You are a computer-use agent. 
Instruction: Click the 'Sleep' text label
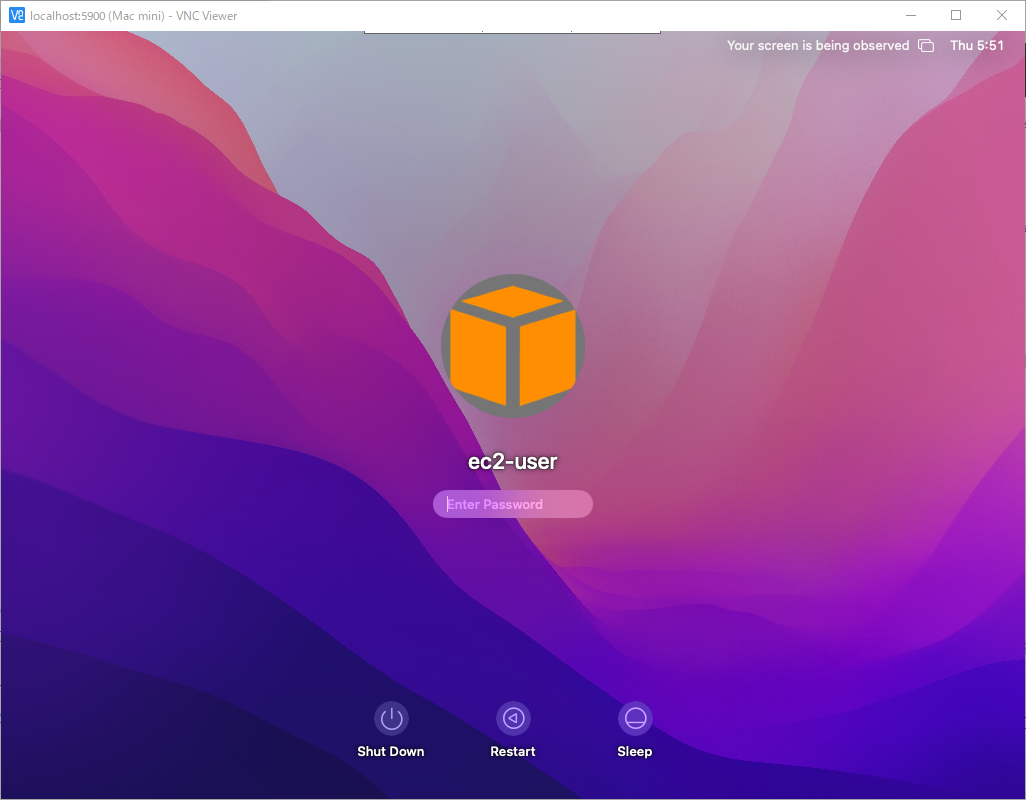click(x=635, y=752)
